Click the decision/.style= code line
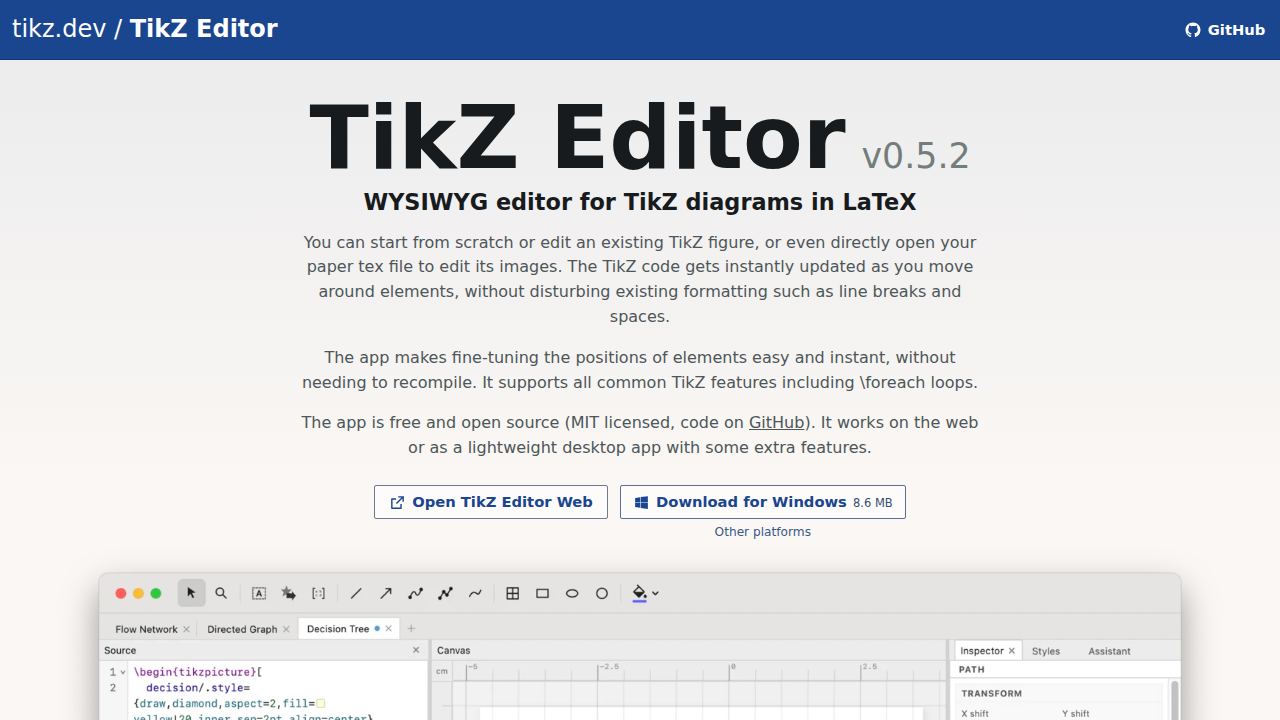Image resolution: width=1280 pixels, height=720 pixels. tap(198, 688)
